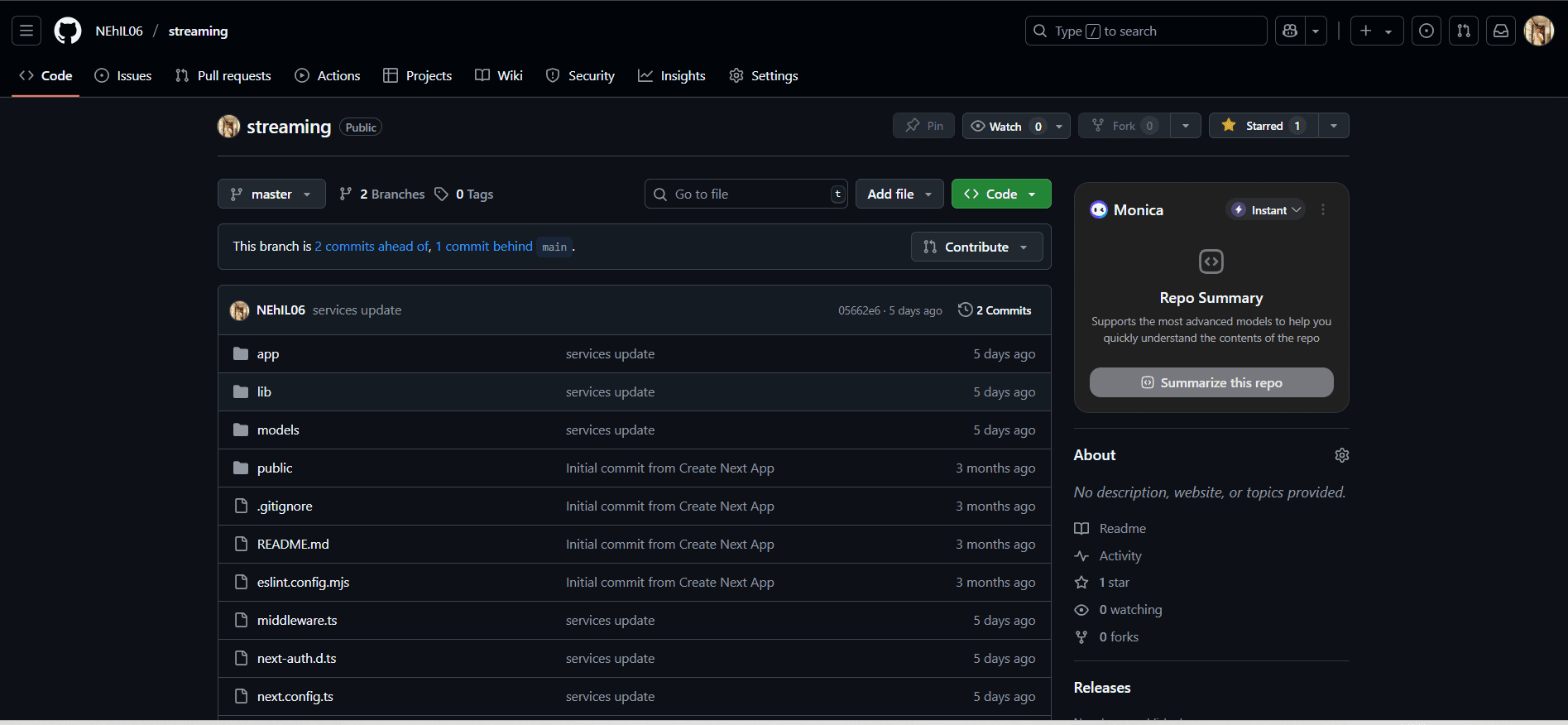1568x725 pixels.
Task: Click the README.md file icon
Action: point(241,544)
